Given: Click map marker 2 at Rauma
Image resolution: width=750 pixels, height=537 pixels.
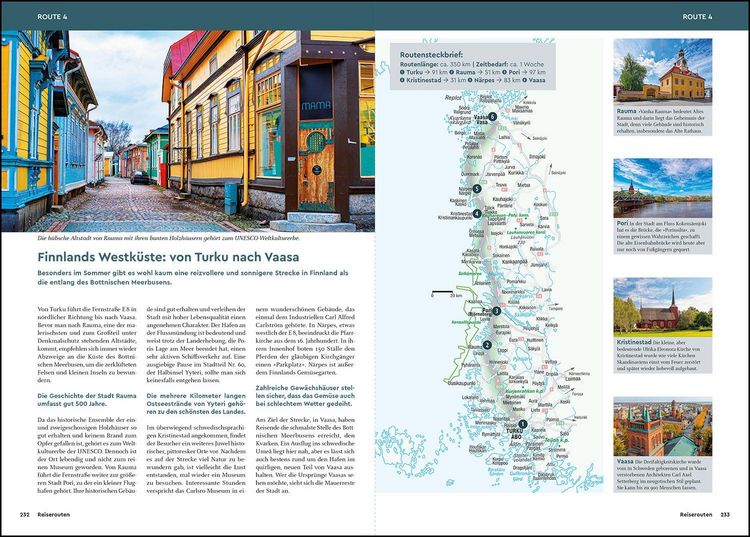Looking at the screenshot, I should point(487,345).
